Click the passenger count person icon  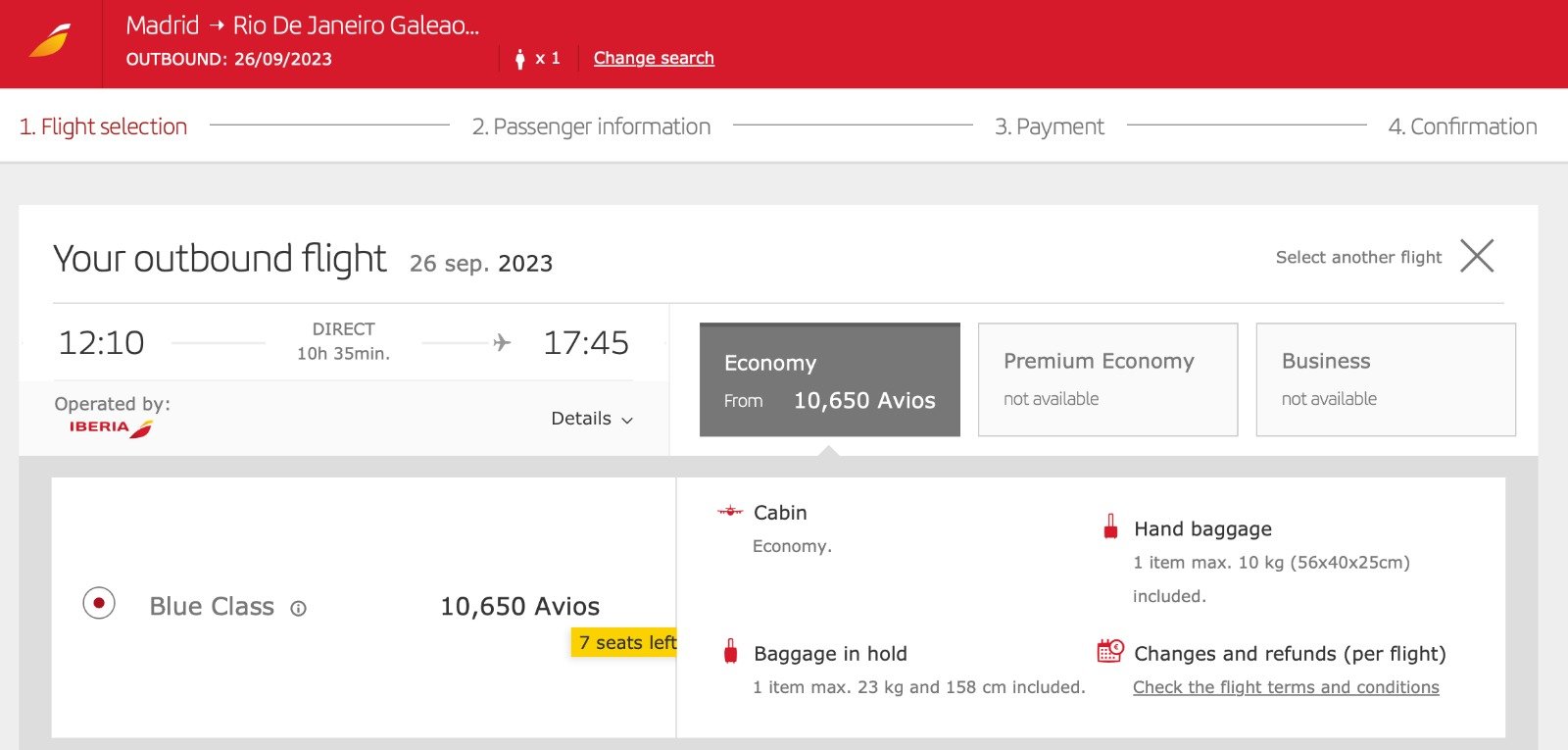click(519, 59)
